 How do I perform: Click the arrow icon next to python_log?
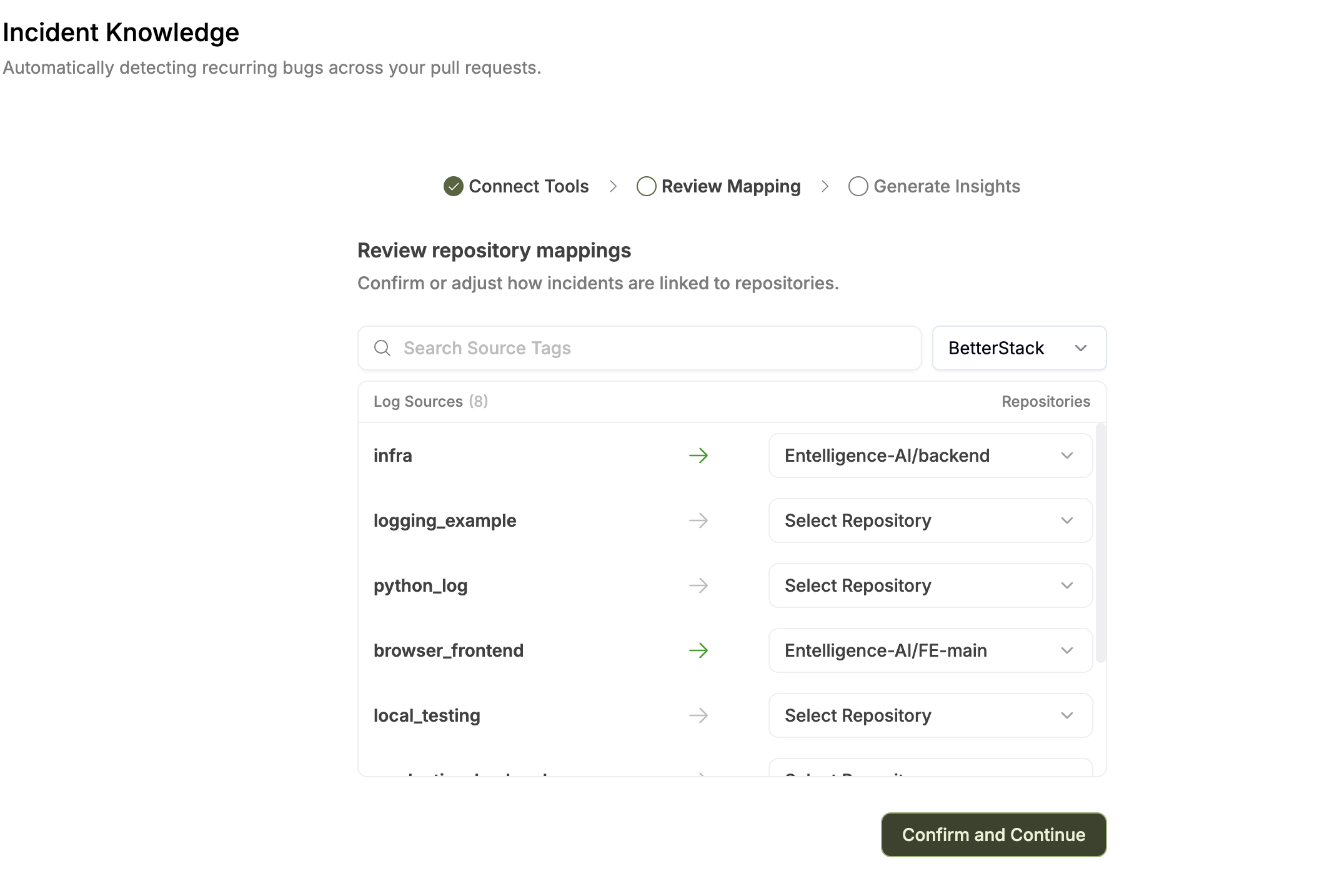coord(699,585)
